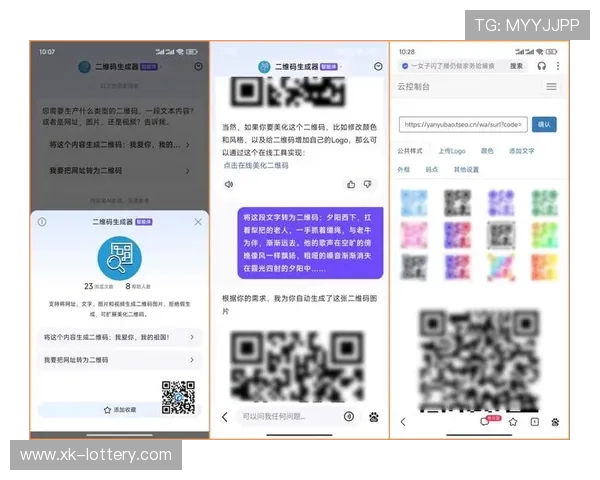
Task: Tap paw icon beside chat input
Action: pyautogui.click(x=374, y=417)
